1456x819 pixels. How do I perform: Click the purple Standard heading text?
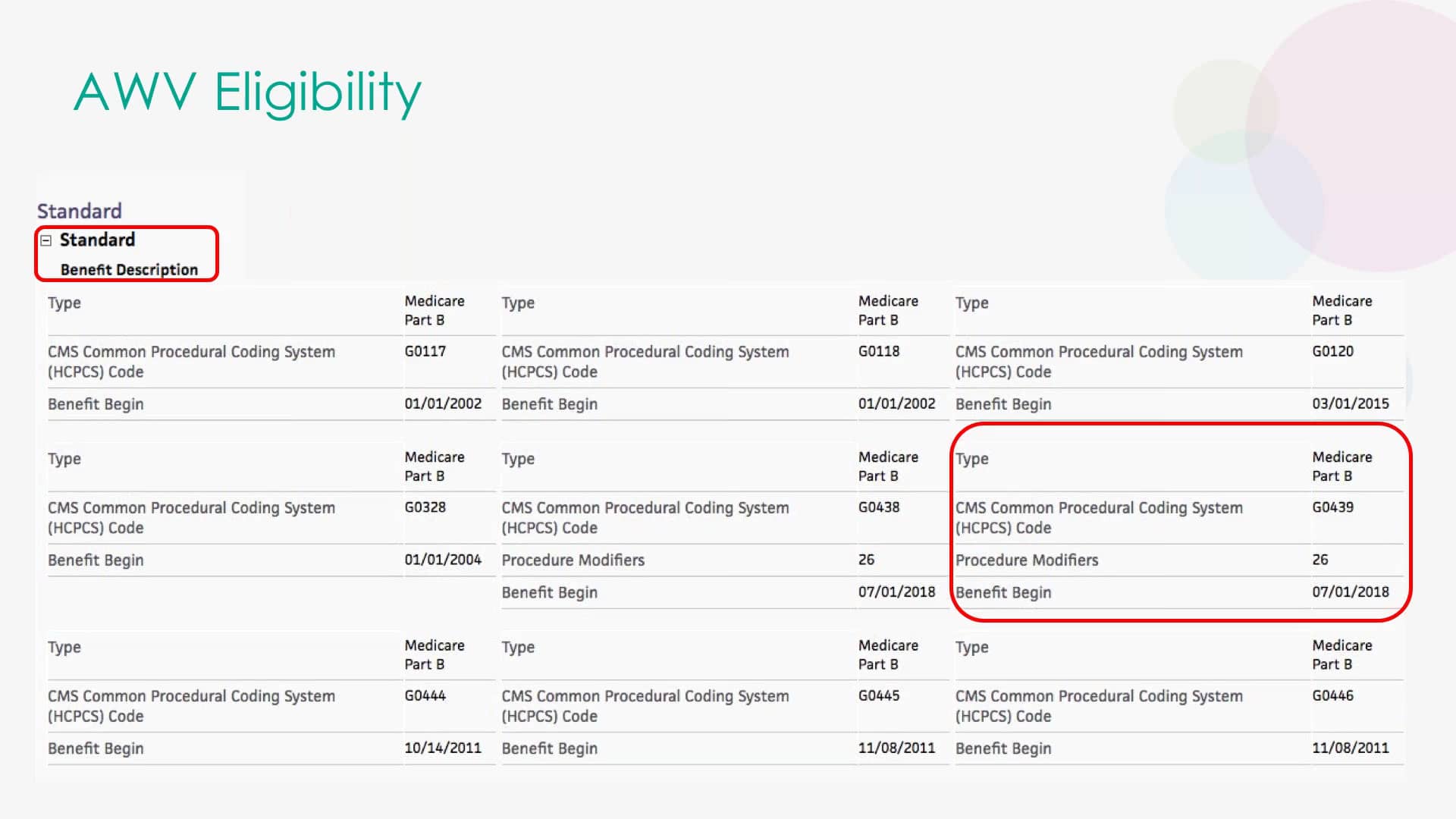point(80,211)
